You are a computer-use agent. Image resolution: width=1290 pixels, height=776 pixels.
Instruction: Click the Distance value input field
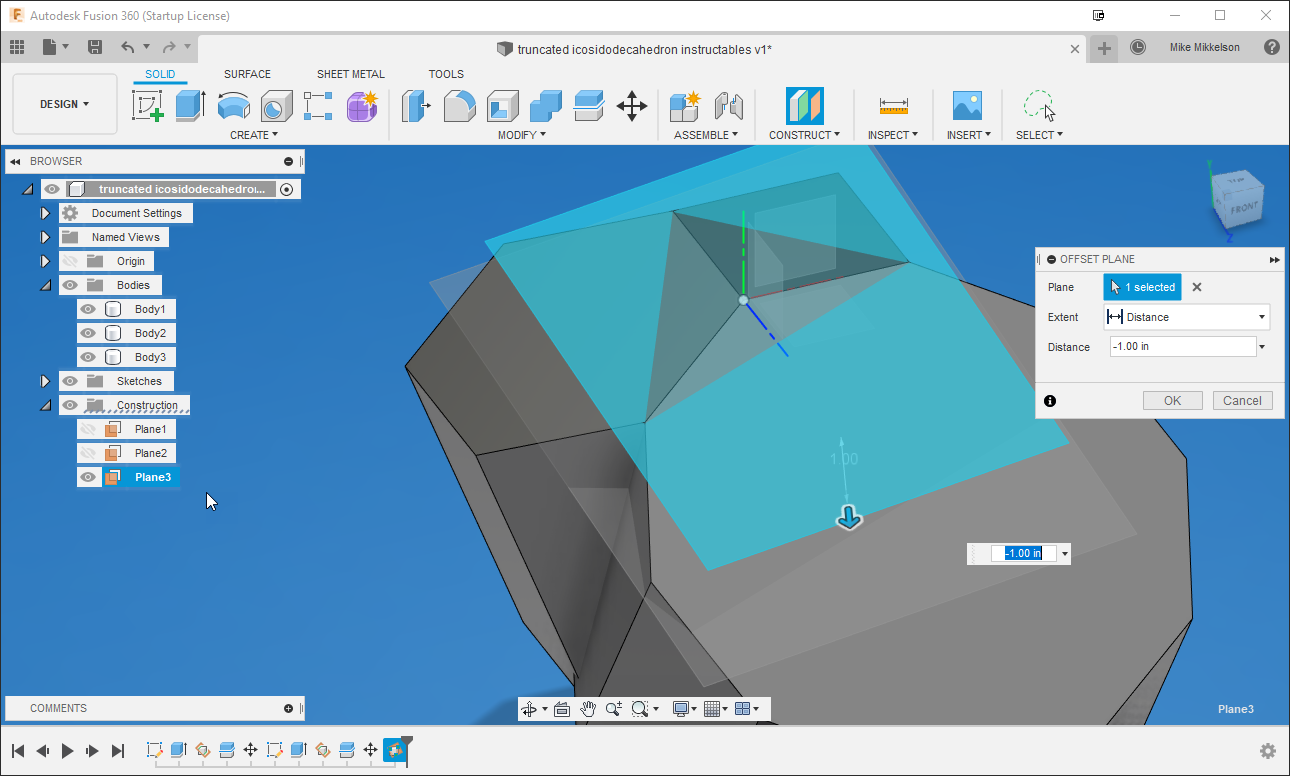pos(1180,347)
